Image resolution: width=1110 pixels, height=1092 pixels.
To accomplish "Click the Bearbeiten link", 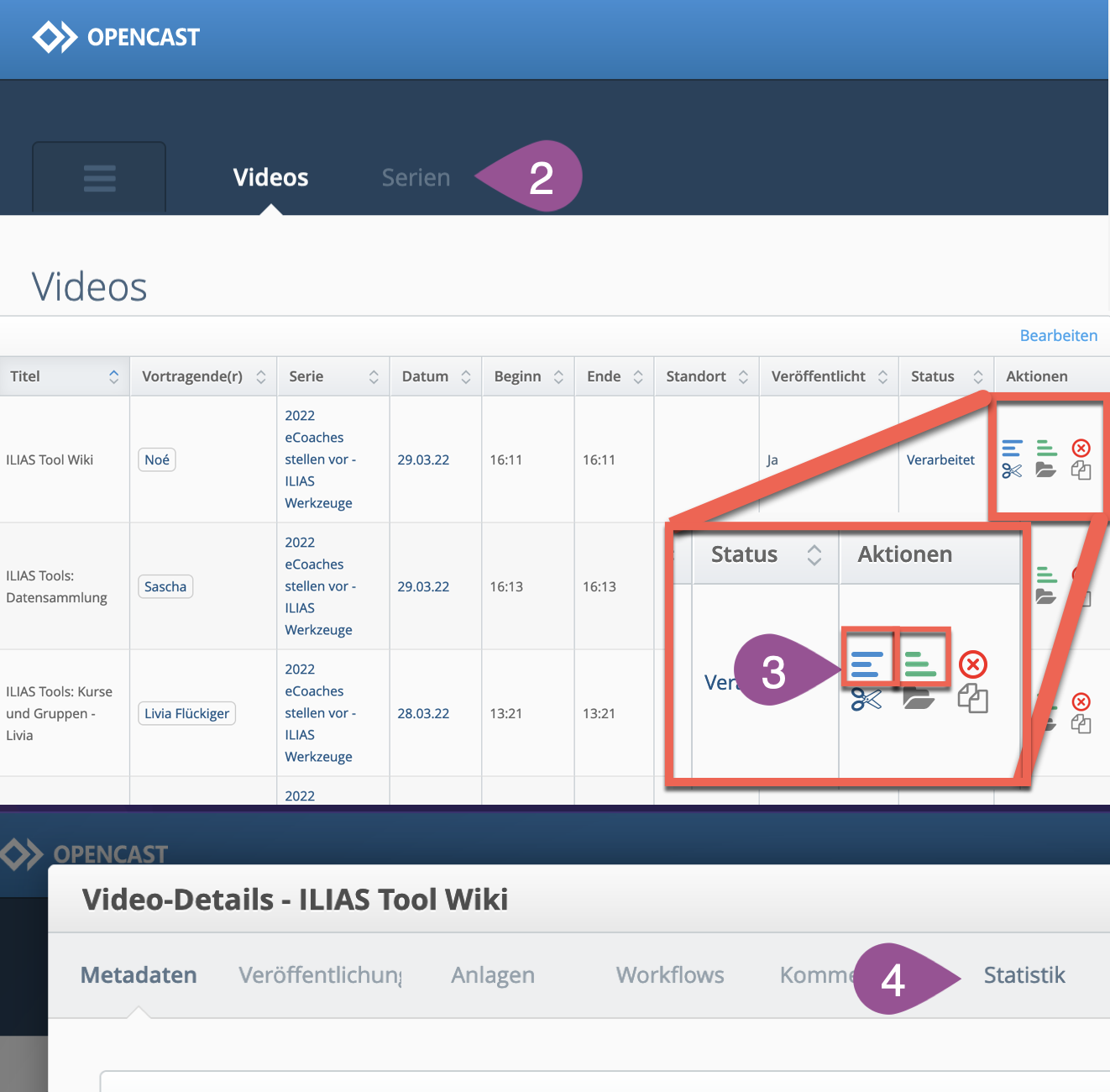I will coord(1058,335).
